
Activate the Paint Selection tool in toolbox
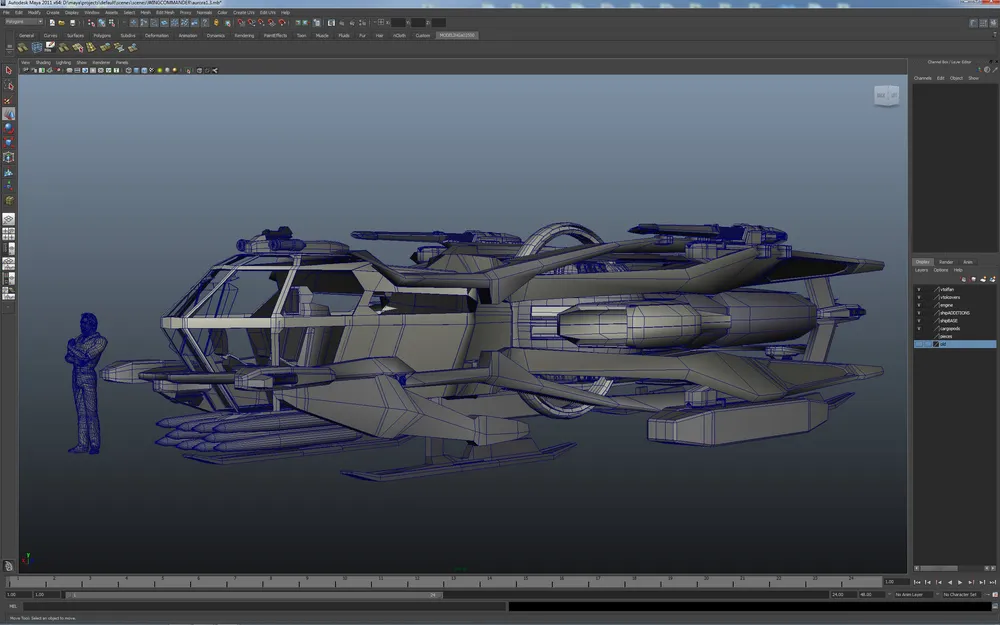(x=8, y=100)
